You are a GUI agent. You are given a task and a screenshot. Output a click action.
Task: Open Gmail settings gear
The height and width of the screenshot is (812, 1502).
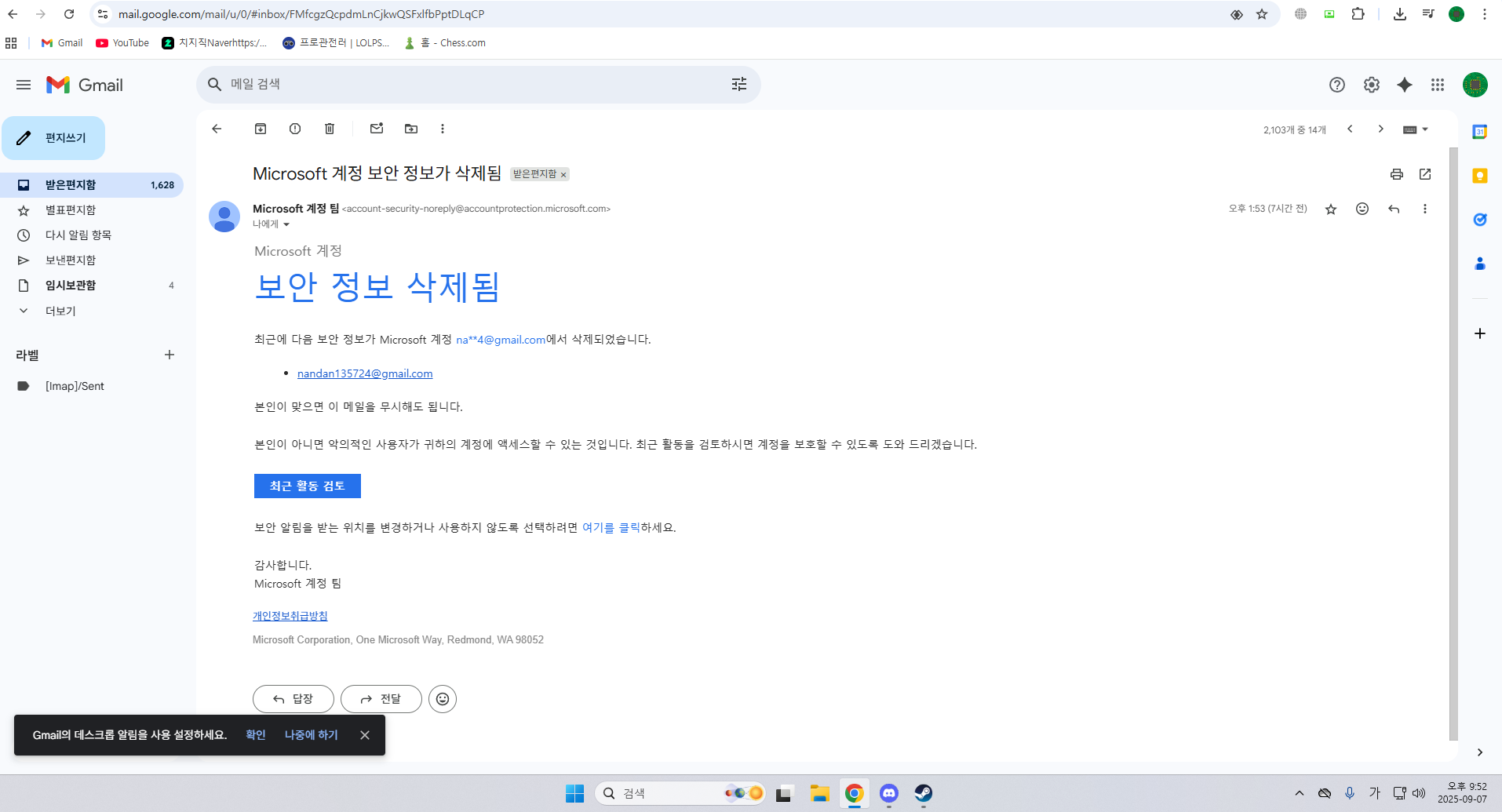[1372, 85]
